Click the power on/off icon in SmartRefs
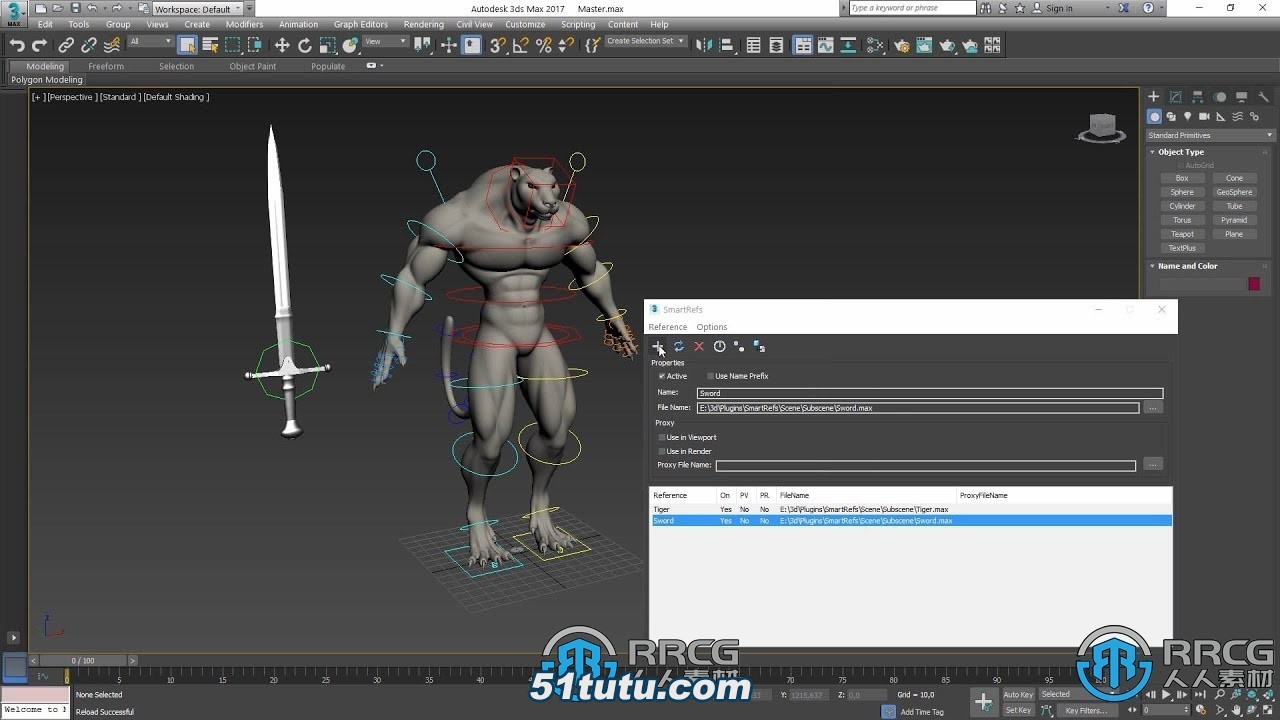The image size is (1280, 720). click(x=719, y=346)
